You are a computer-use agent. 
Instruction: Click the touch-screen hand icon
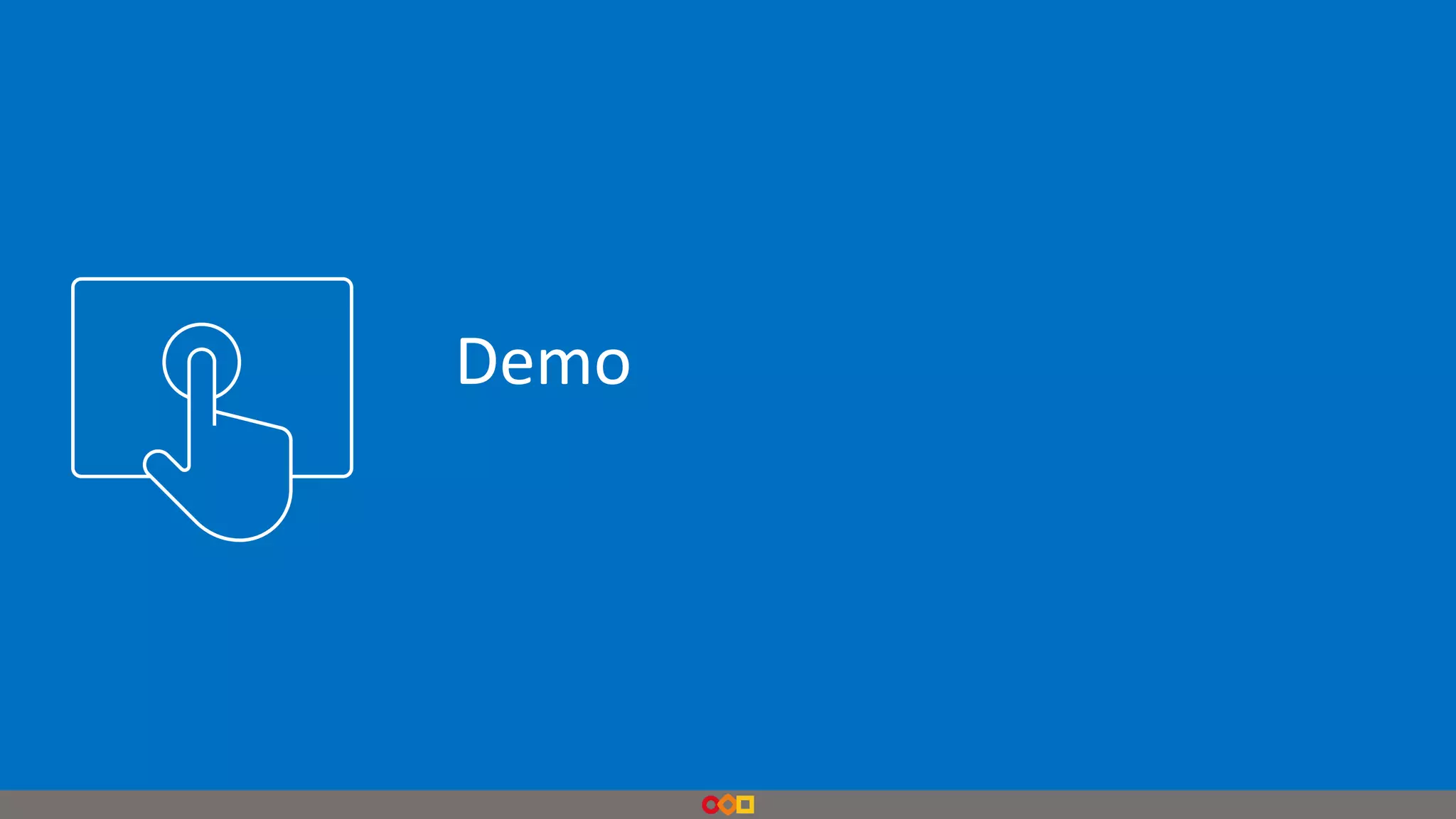212,409
